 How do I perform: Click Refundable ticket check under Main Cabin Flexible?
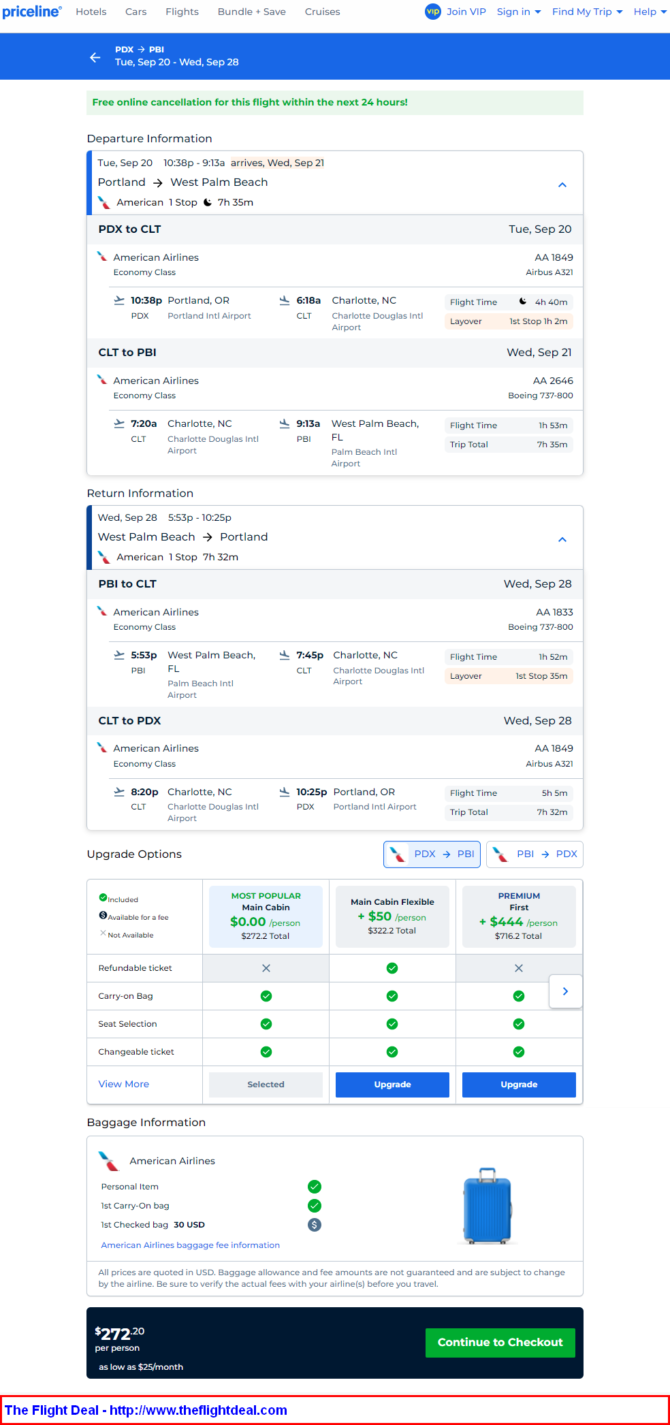coord(392,968)
